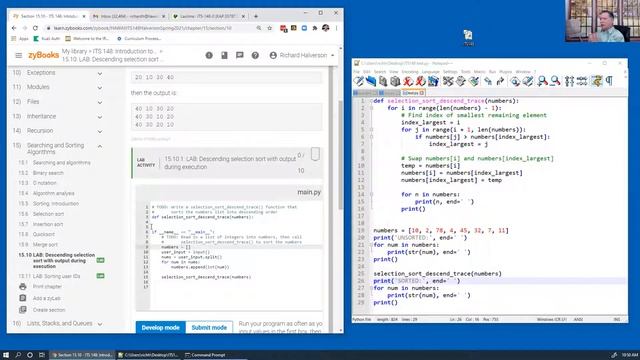Image resolution: width=640 pixels, height=360 pixels.
Task: Click the zyBooks book icon in header
Action: pyautogui.click(x=224, y=55)
